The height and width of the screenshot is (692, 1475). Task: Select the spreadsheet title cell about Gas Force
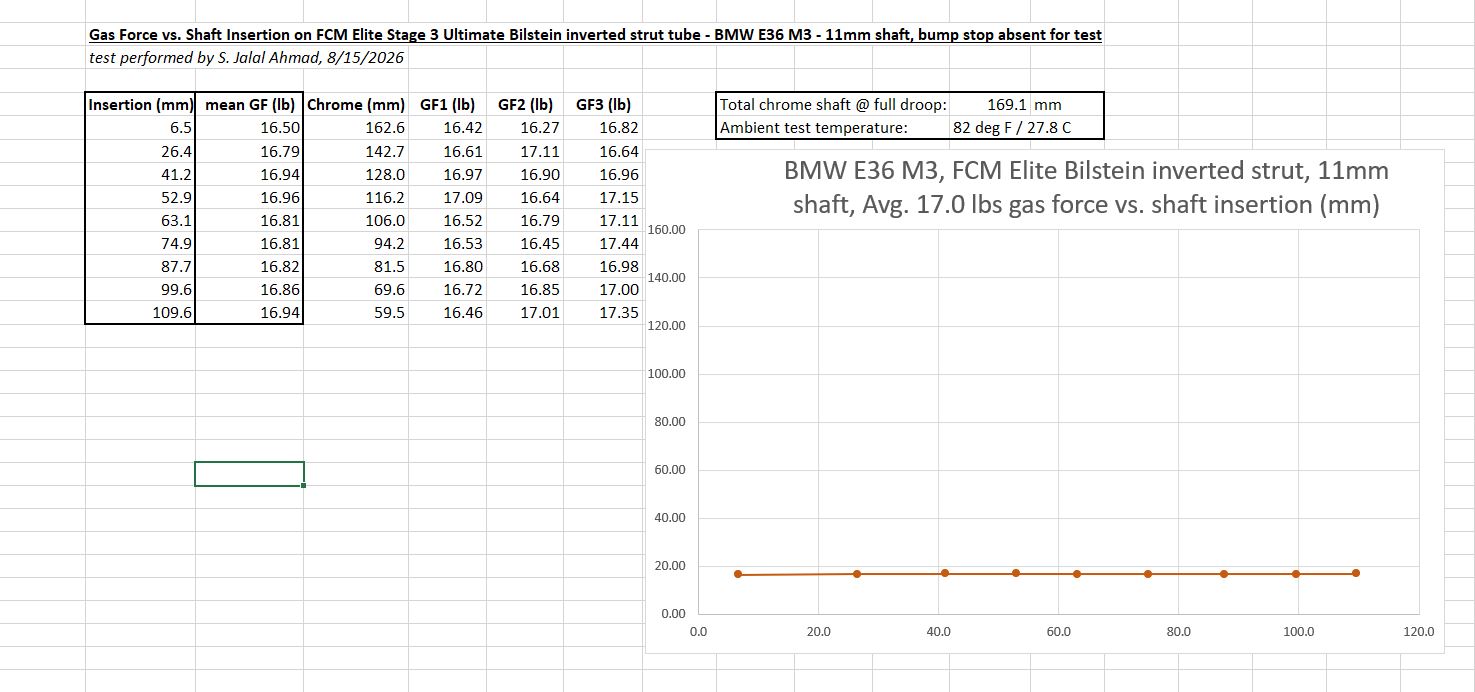[595, 35]
